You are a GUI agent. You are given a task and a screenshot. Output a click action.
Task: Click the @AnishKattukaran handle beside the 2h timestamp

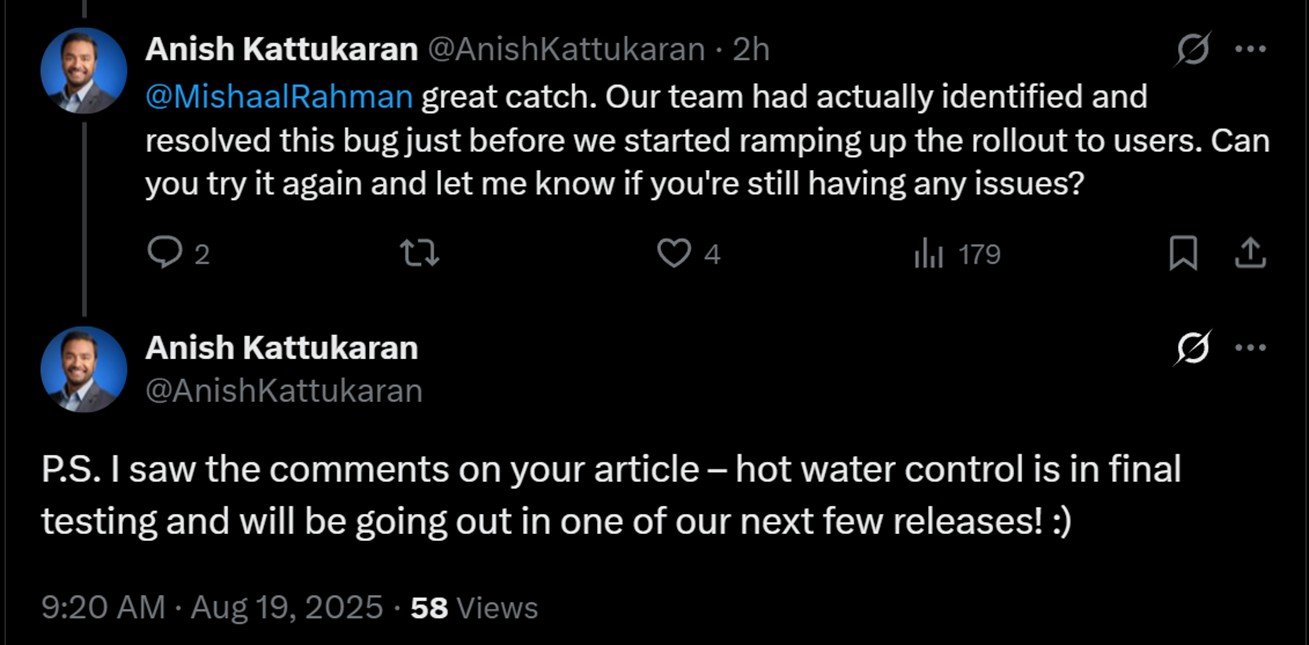coord(566,49)
